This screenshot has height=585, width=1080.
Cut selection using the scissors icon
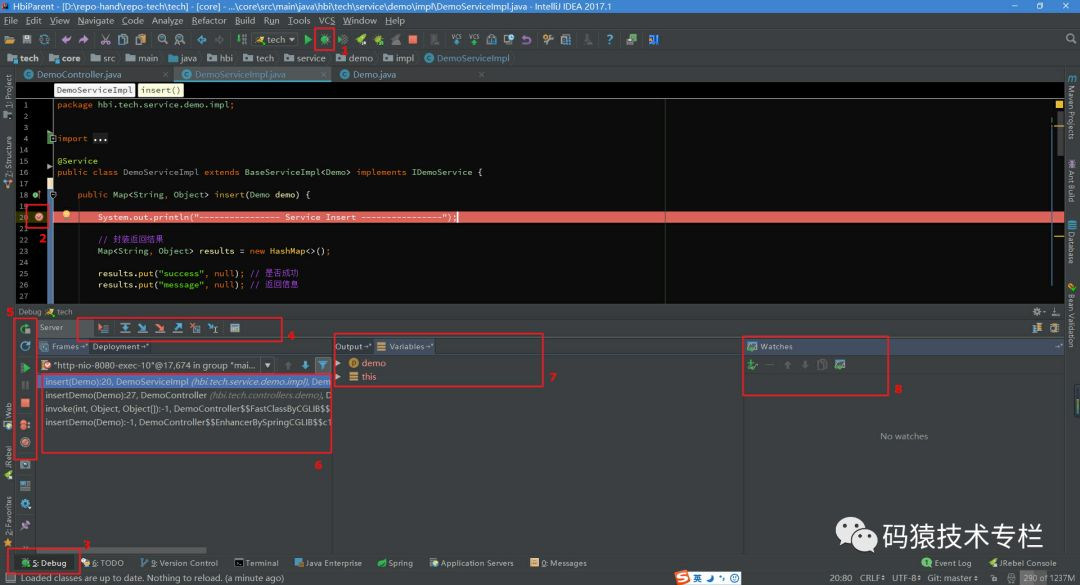click(105, 40)
